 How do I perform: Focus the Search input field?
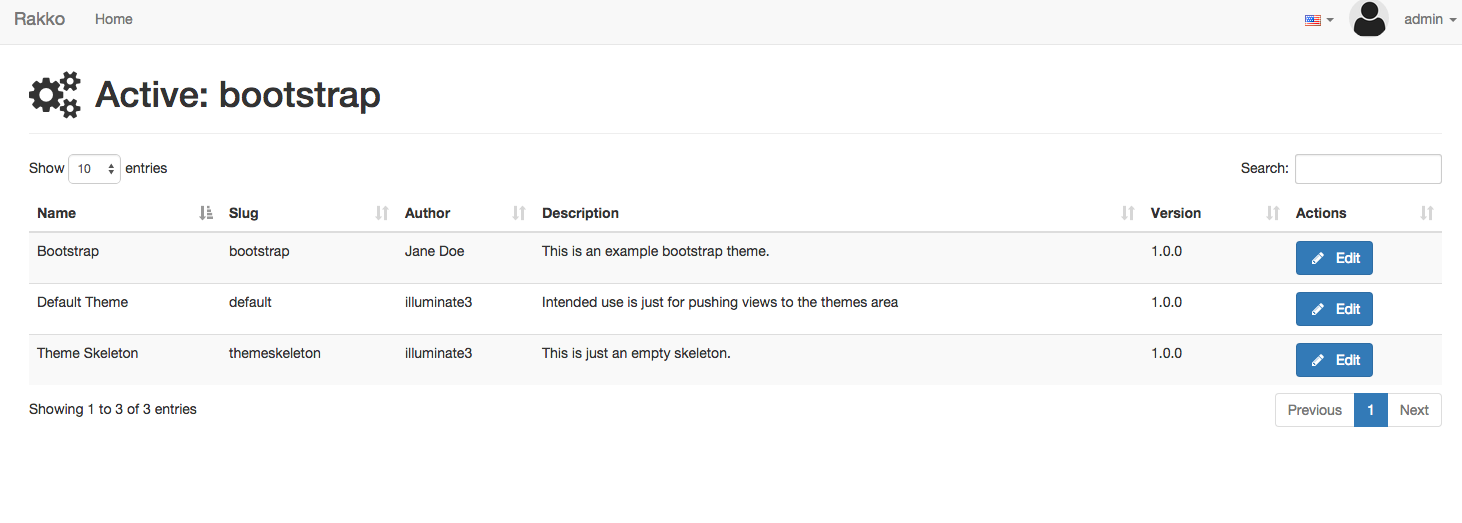click(1367, 169)
